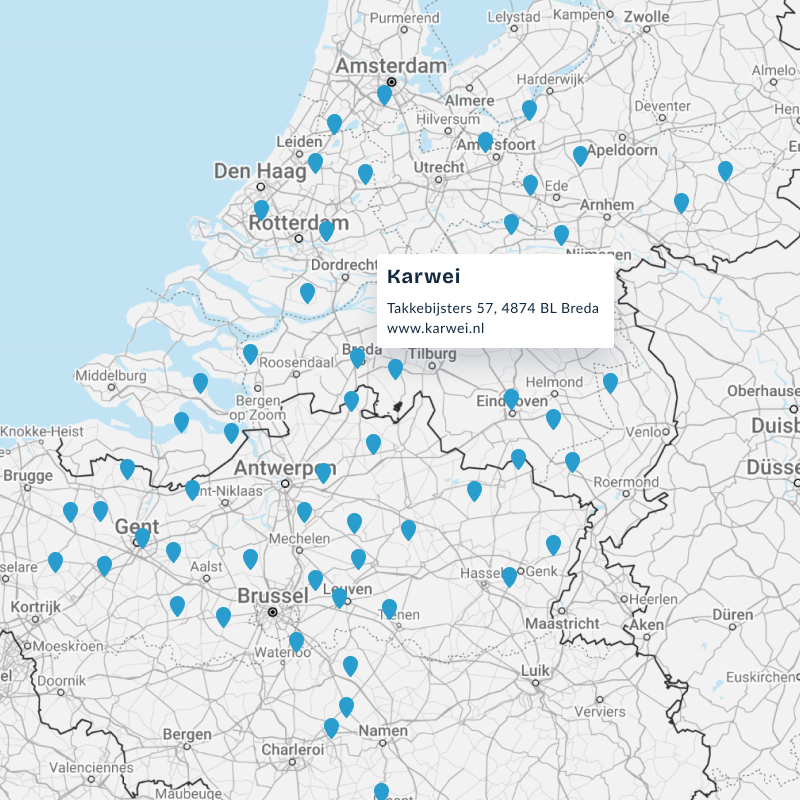This screenshot has height=800, width=800.
Task: Select the store marker near Apeldoorn
Action: (x=580, y=155)
